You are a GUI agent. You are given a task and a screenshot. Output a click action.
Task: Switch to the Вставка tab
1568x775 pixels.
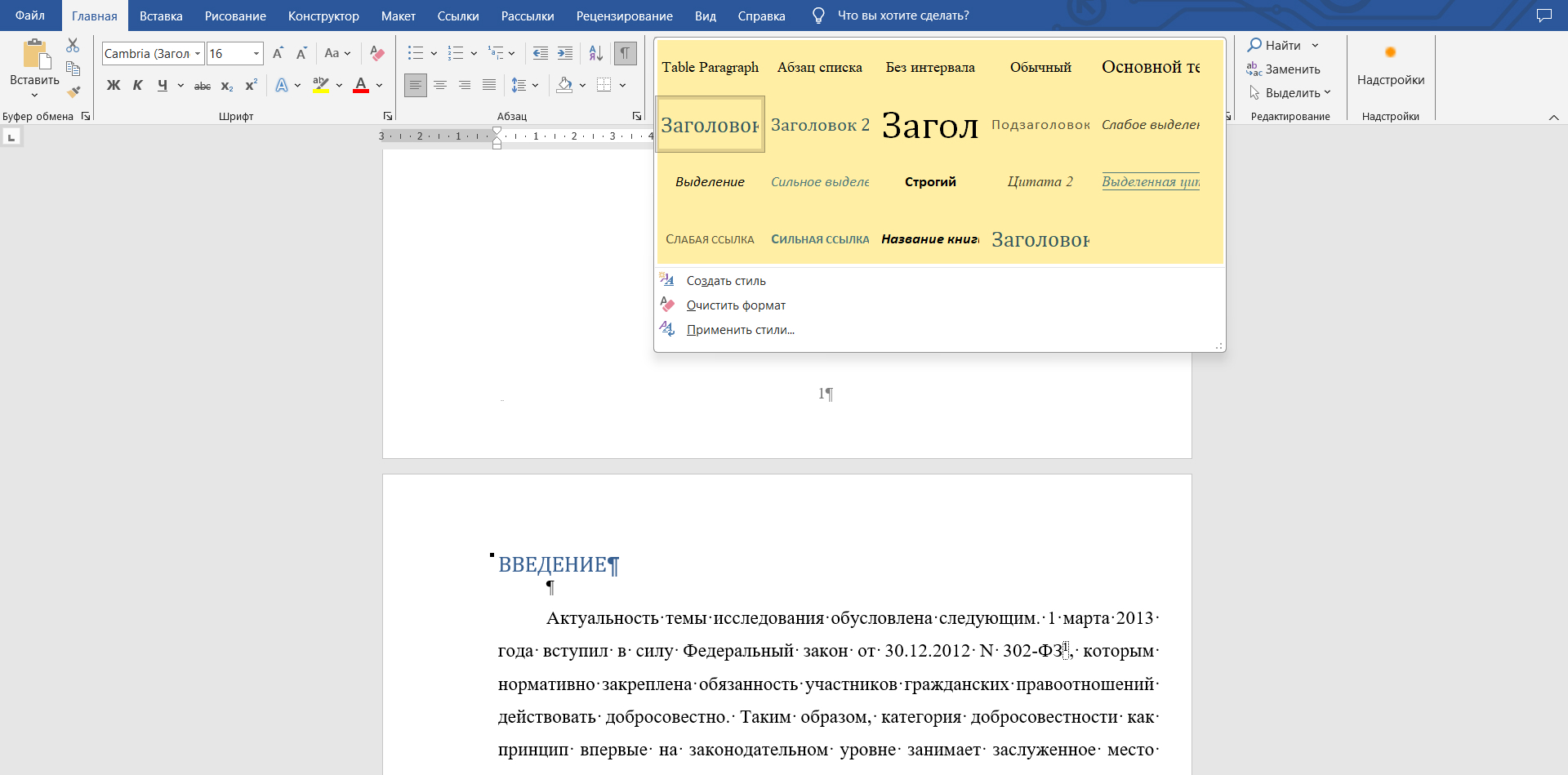161,16
